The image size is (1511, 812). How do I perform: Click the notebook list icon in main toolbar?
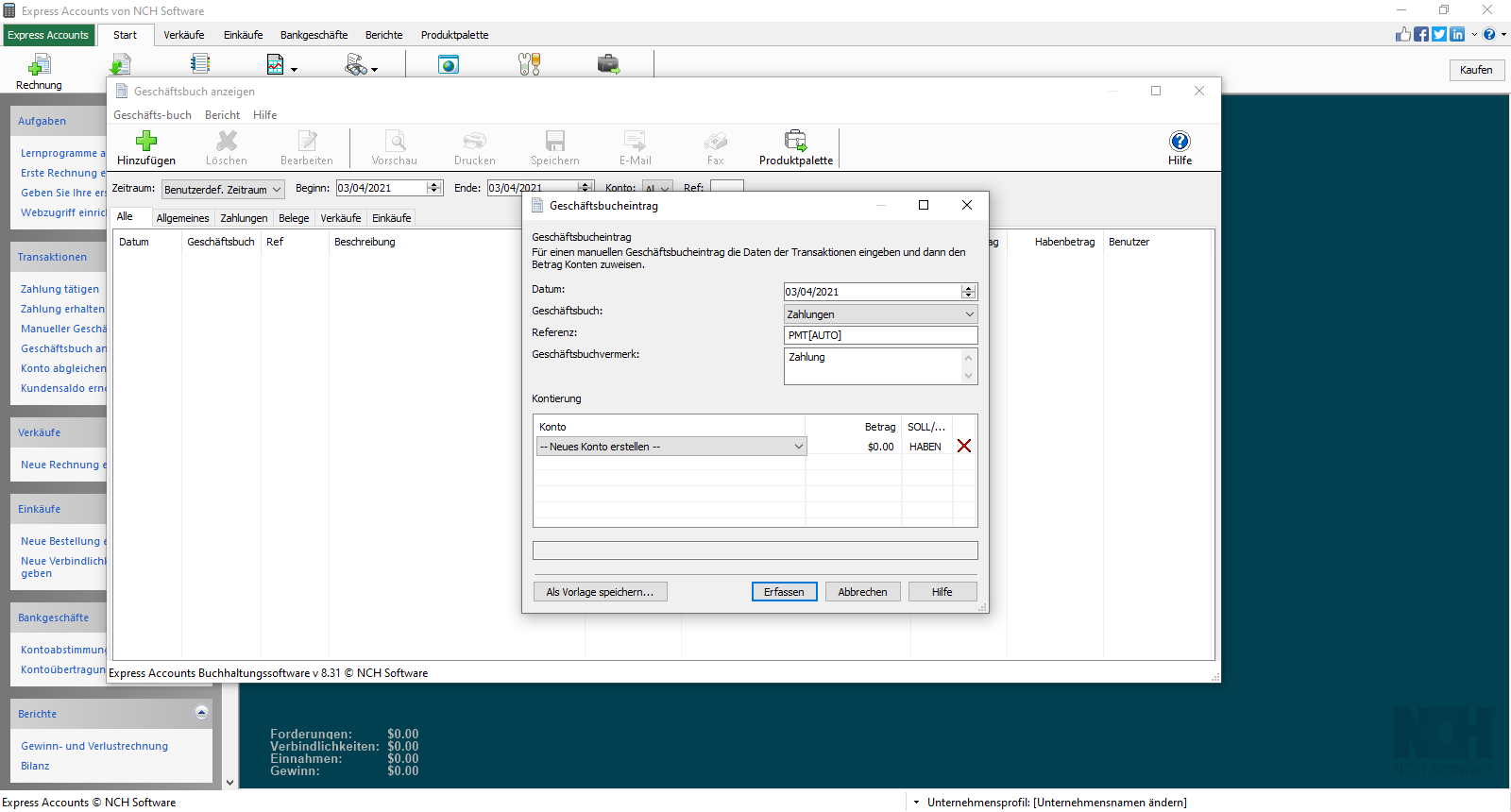tap(199, 64)
